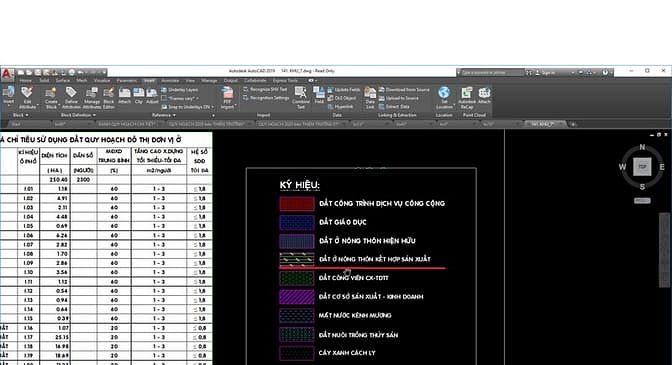Click the keyword search box in the title bar
This screenshot has height=365, width=672.
tap(491, 73)
